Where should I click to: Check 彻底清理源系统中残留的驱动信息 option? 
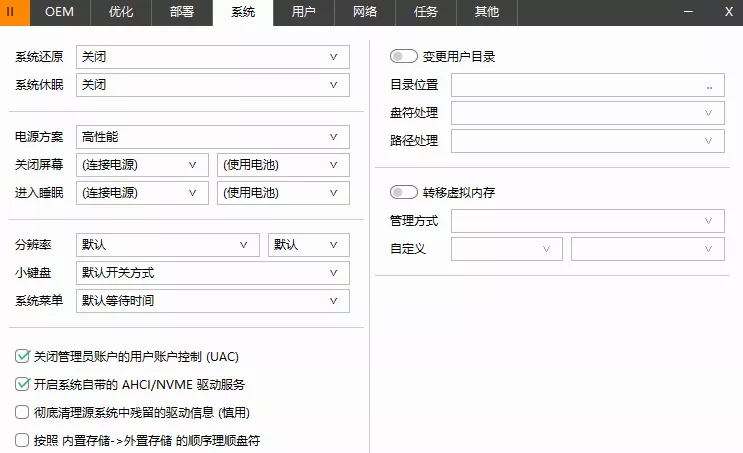(x=23, y=412)
